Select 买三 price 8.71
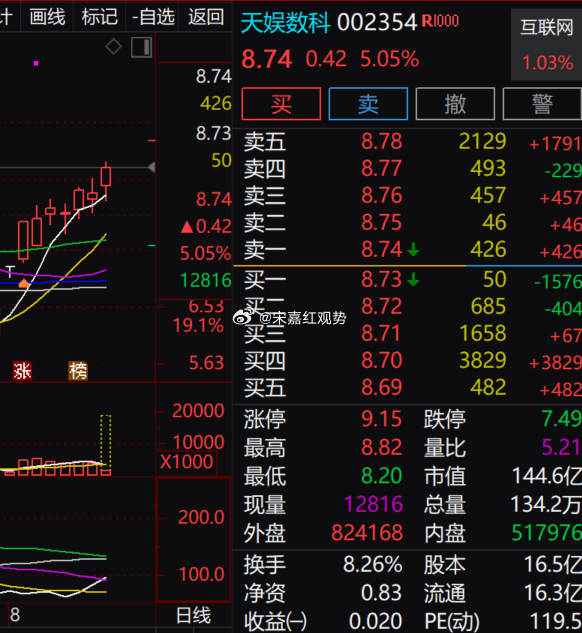The height and width of the screenshot is (633, 582). click(381, 333)
